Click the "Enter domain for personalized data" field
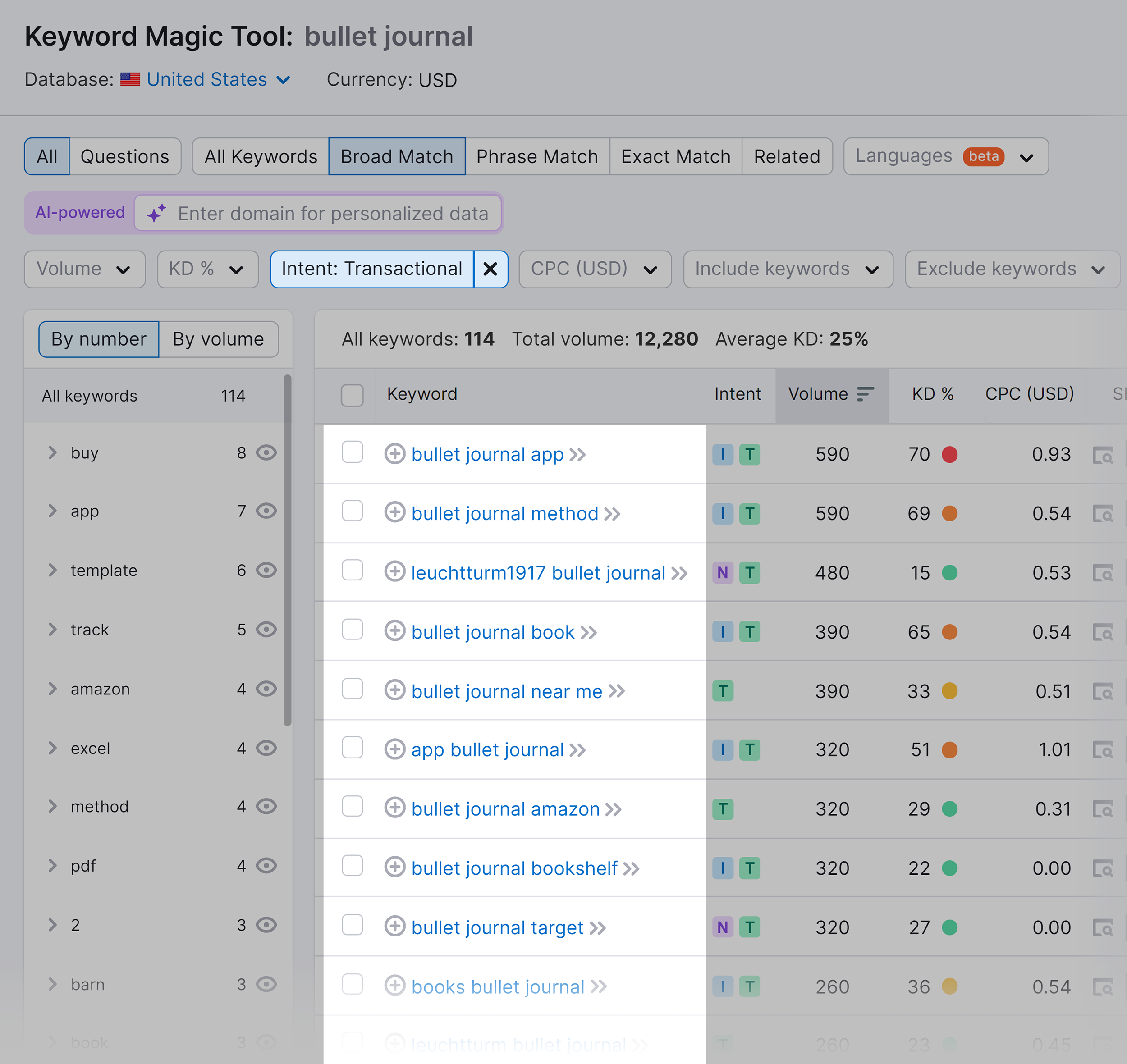The width and height of the screenshot is (1127, 1064). (333, 213)
